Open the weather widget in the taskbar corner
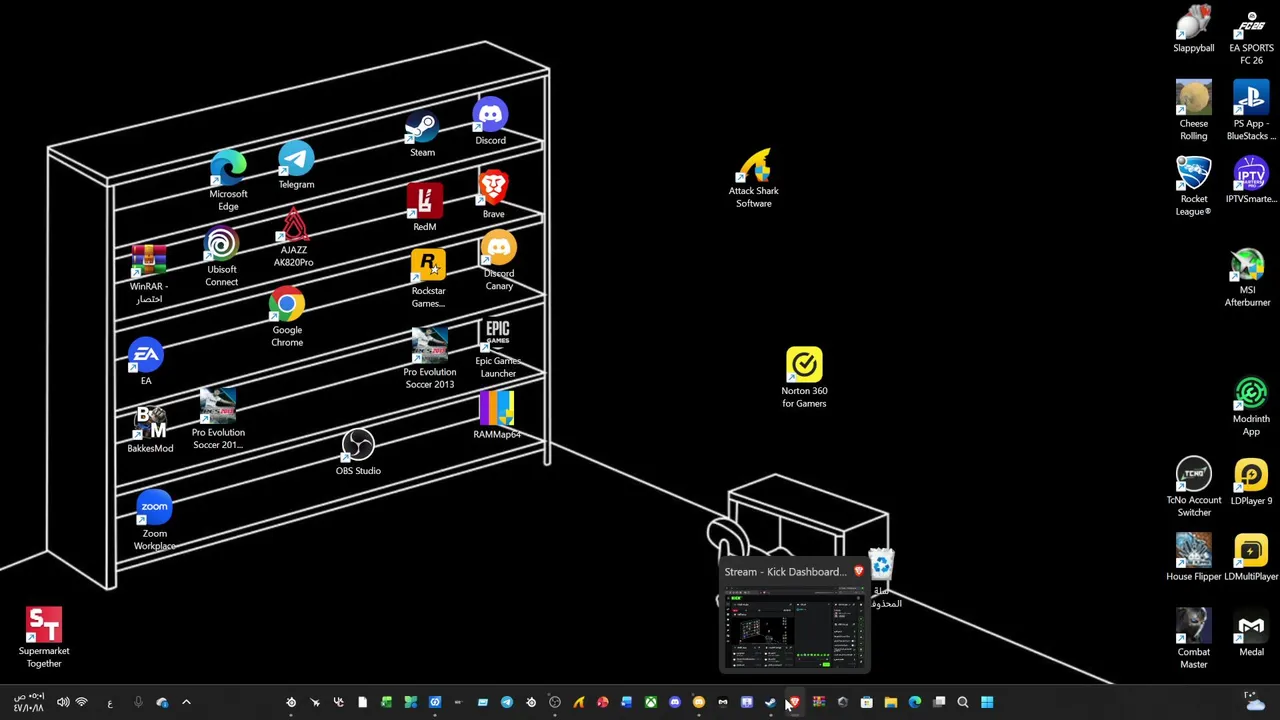The height and width of the screenshot is (720, 1280). click(x=1257, y=701)
